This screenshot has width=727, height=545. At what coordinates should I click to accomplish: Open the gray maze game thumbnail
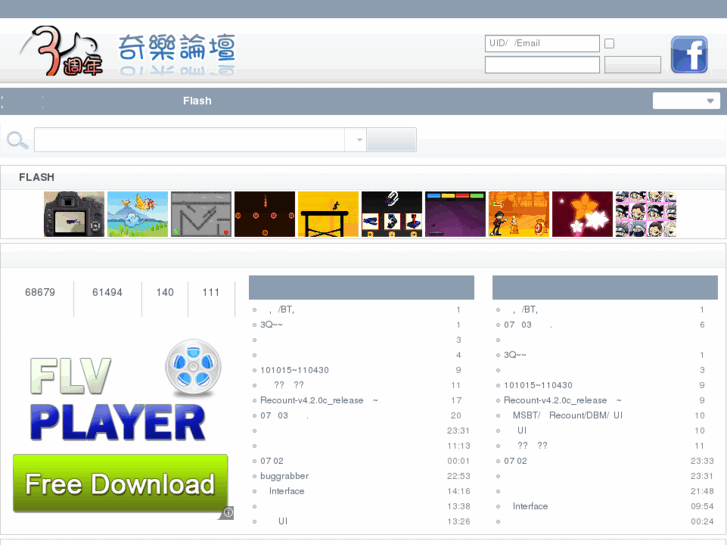tap(201, 214)
